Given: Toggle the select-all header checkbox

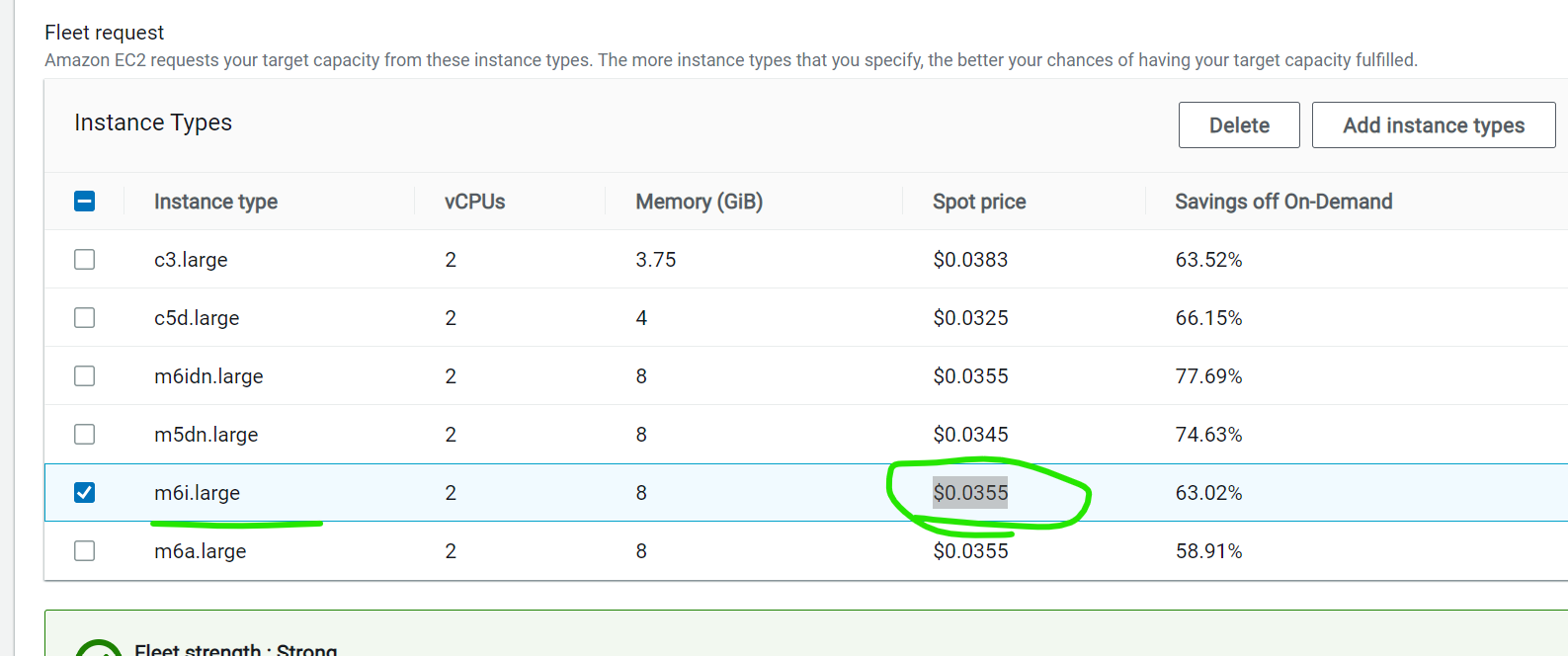Looking at the screenshot, I should coord(85,202).
